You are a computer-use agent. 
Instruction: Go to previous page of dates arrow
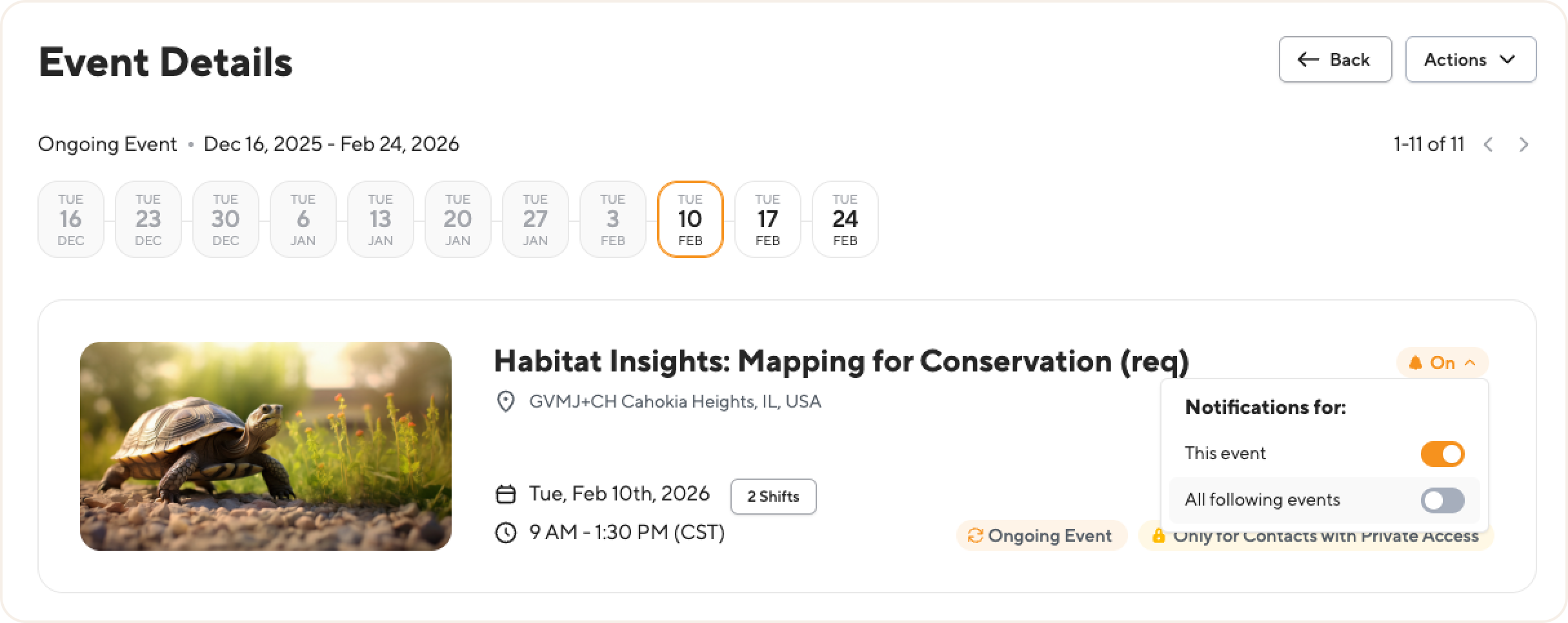(1489, 144)
